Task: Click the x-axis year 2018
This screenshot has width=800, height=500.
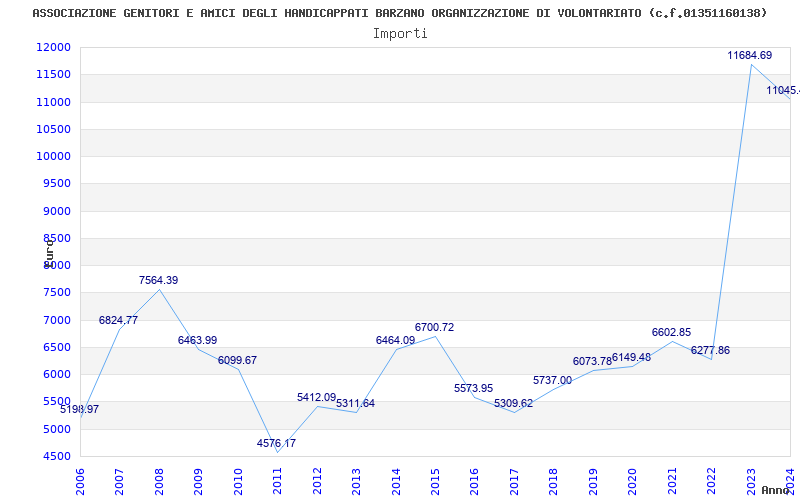Action: pyautogui.click(x=554, y=481)
